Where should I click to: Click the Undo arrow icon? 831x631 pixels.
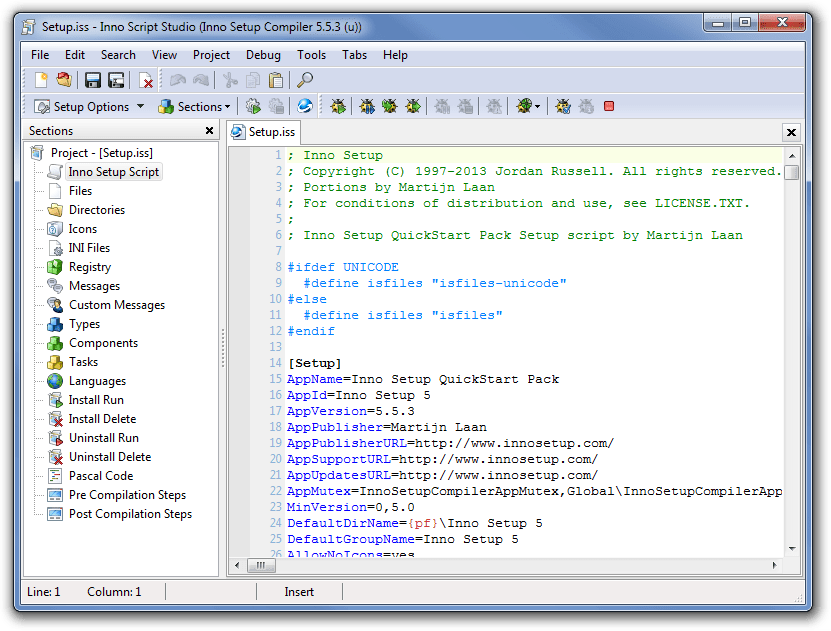[178, 80]
